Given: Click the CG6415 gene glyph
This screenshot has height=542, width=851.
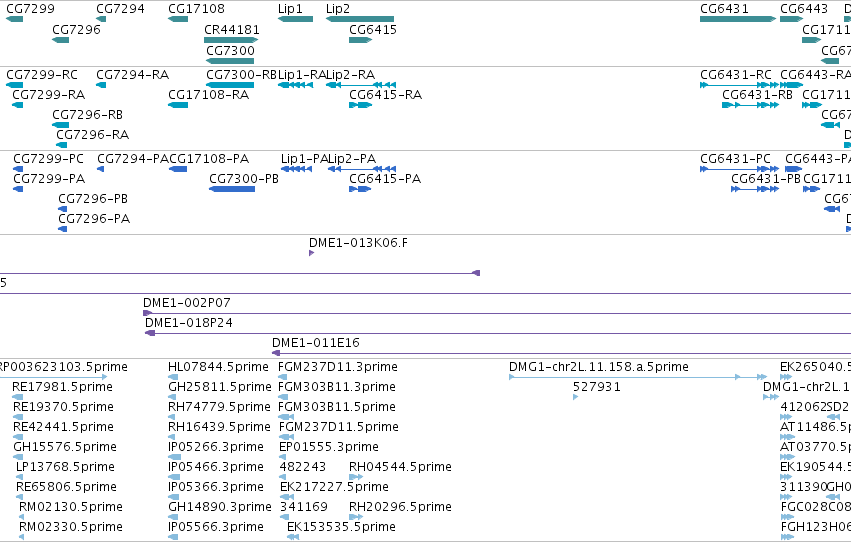Looking at the screenshot, I should pos(360,40).
